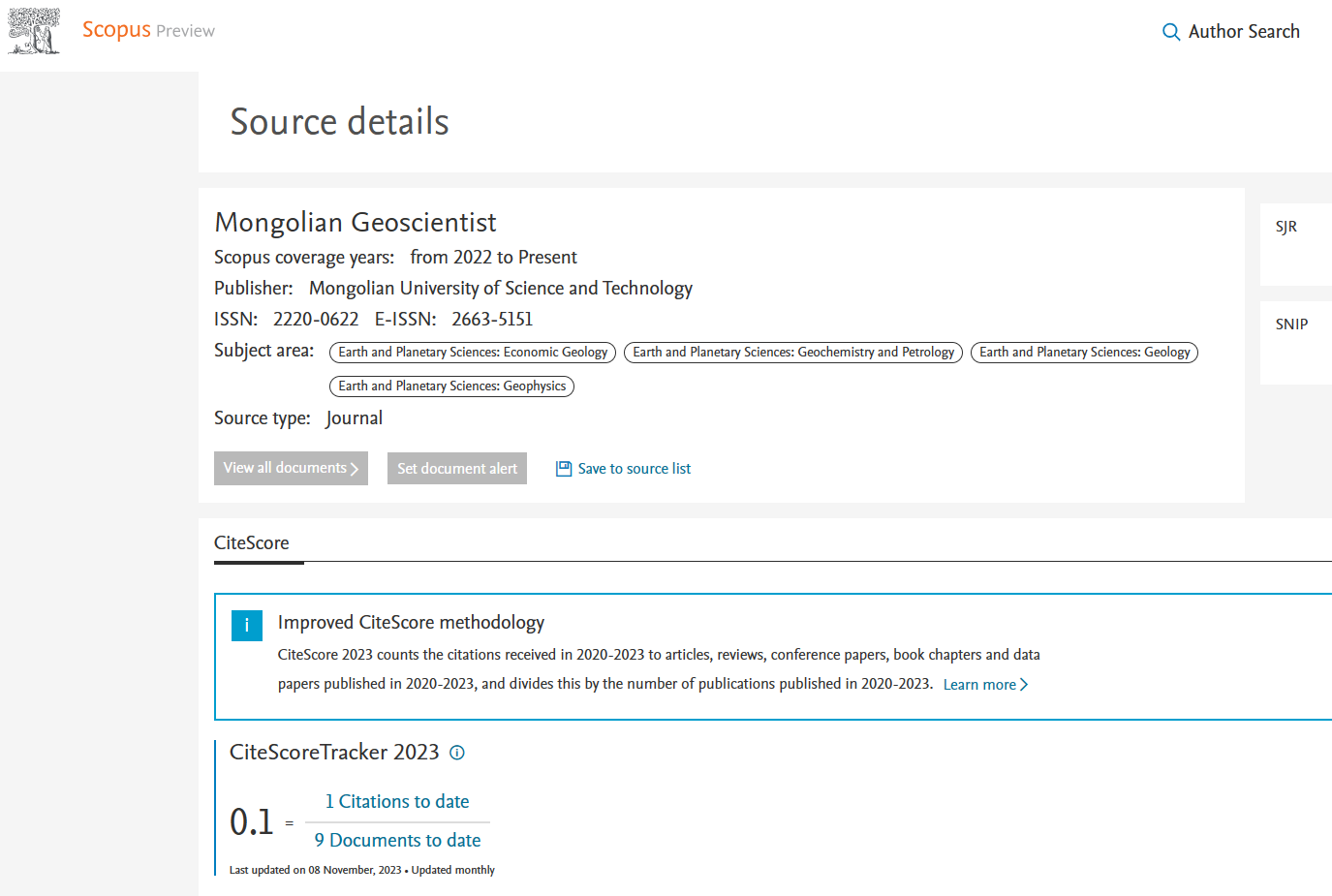Click the E-ISSN value 2663-5151
This screenshot has height=896, width=1332.
492,320
